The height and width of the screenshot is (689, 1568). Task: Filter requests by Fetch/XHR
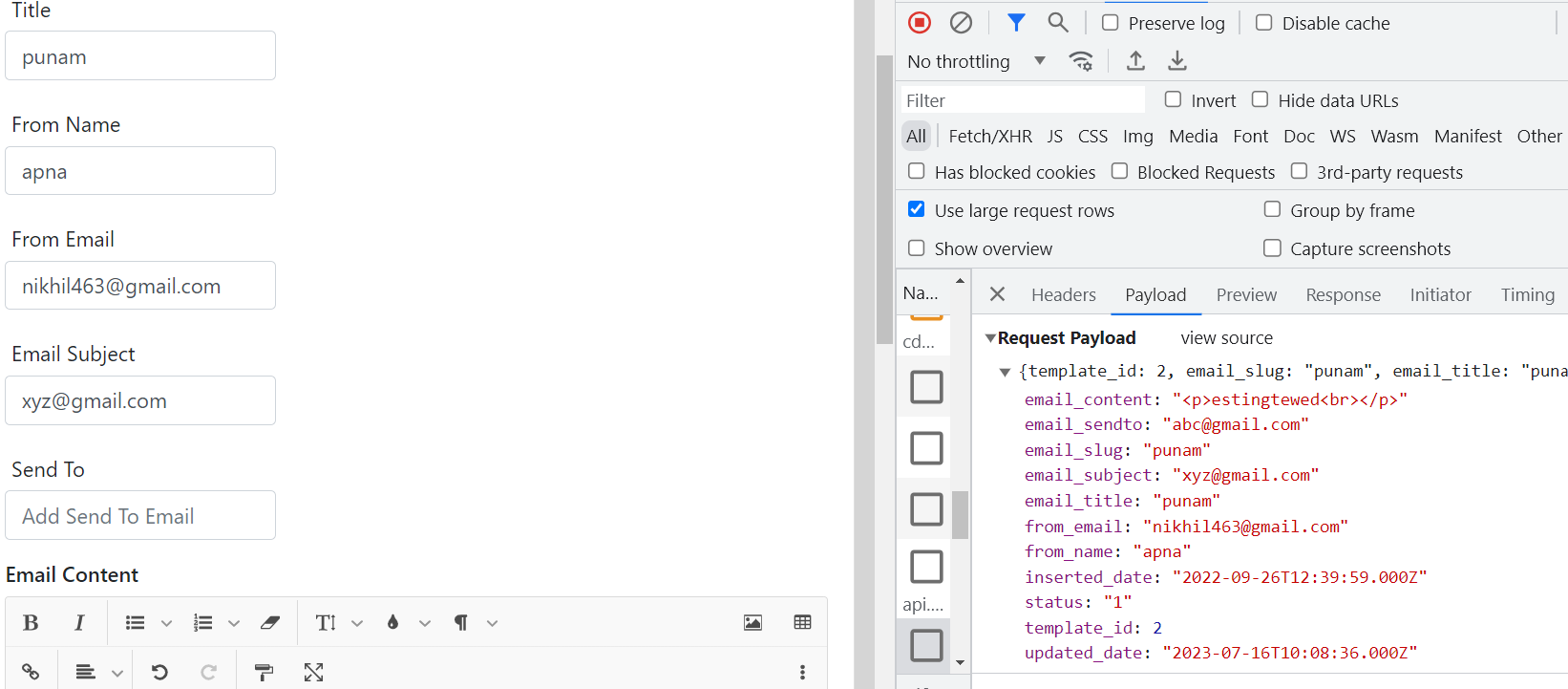(990, 137)
